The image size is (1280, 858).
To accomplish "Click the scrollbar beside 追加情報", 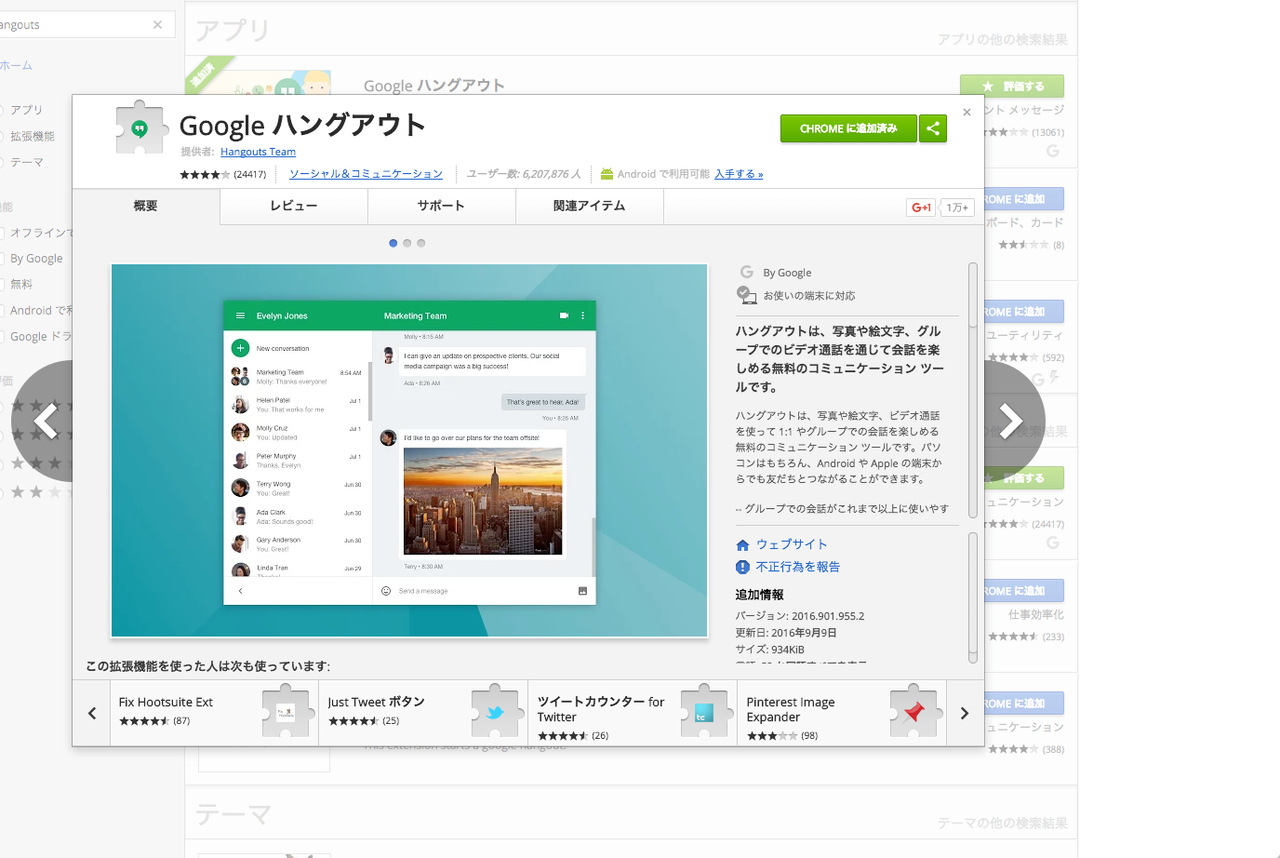I will [973, 597].
